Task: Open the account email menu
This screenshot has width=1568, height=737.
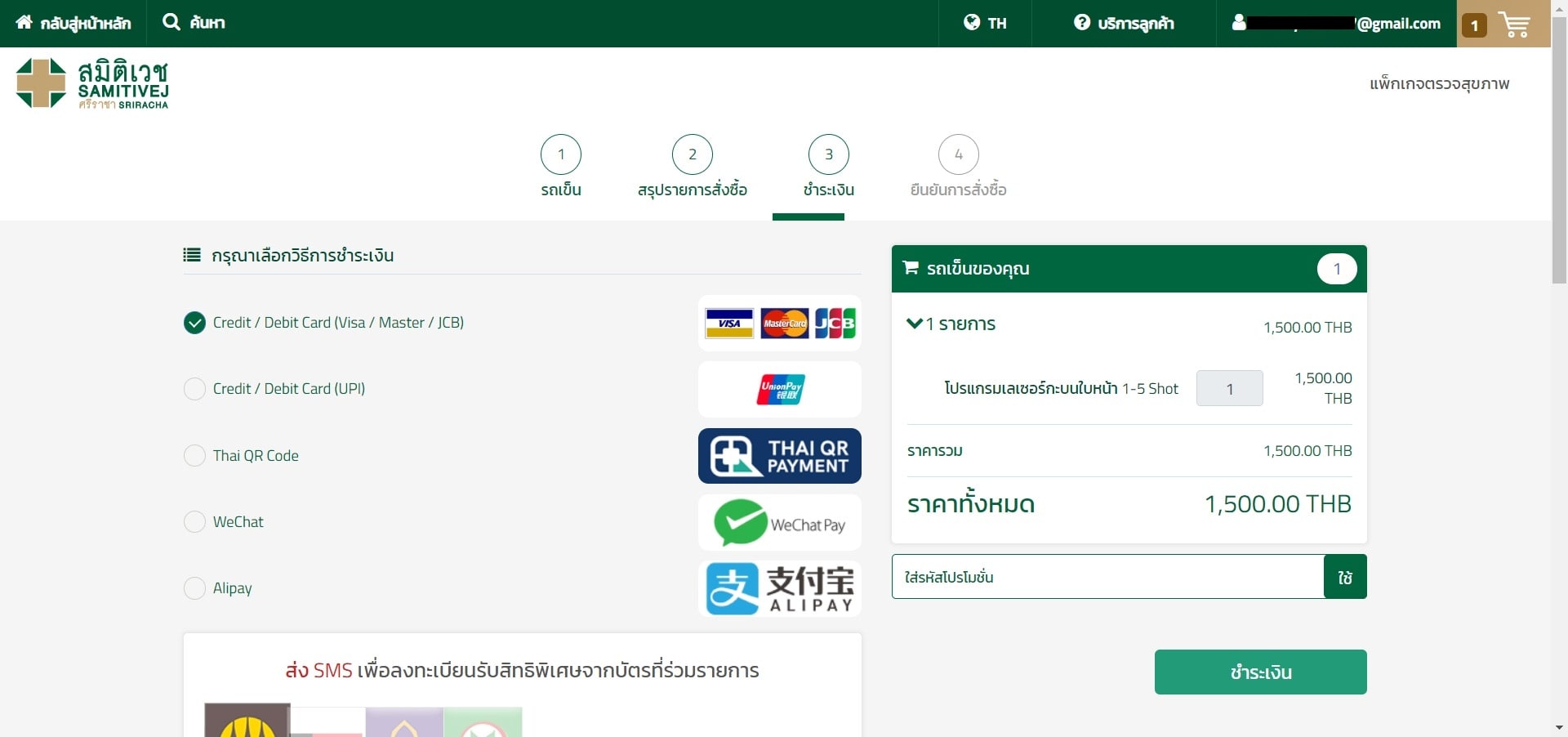Action: [1336, 24]
